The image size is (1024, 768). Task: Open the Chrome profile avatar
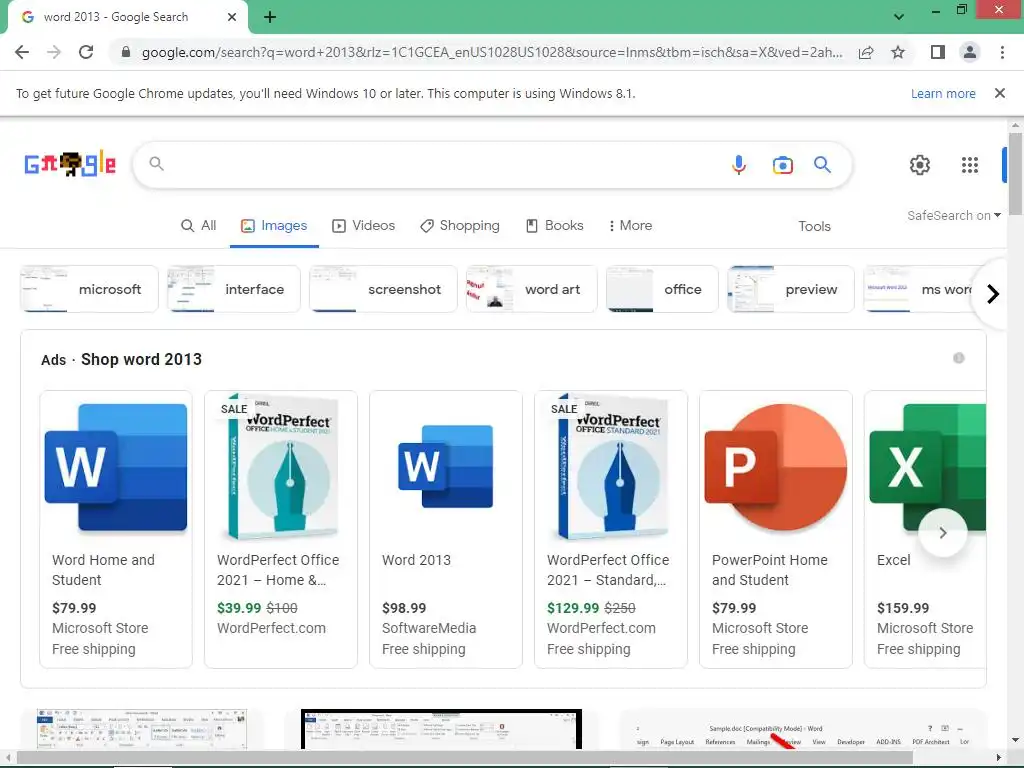click(x=970, y=52)
